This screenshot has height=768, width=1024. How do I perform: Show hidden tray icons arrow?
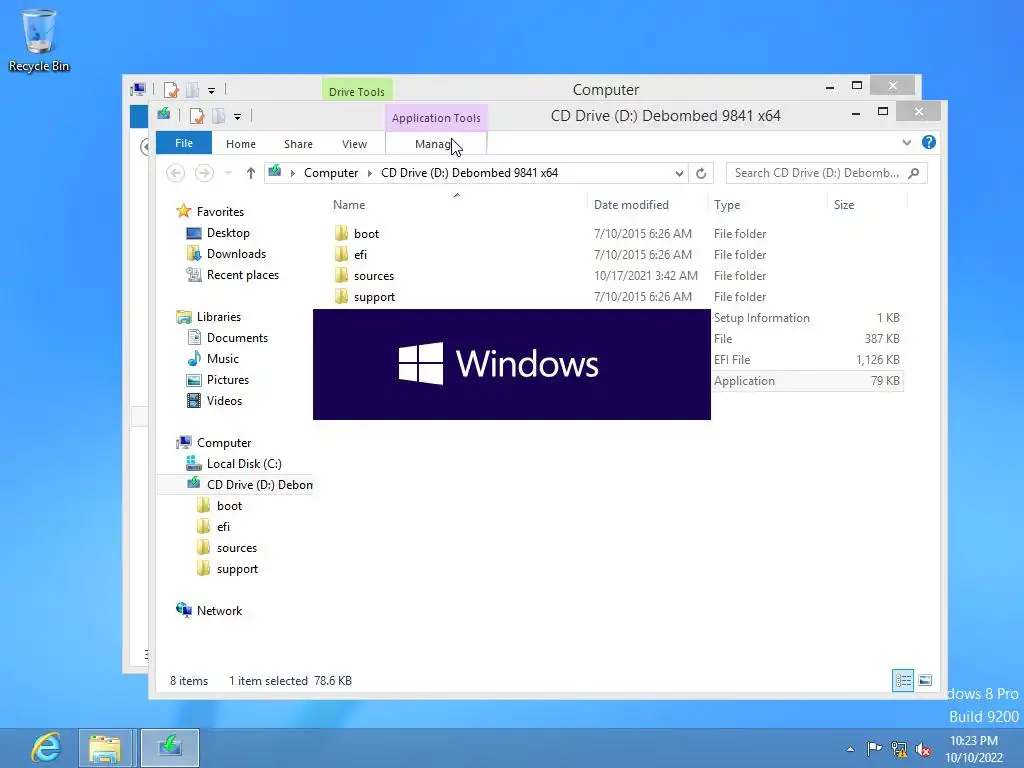coord(850,749)
